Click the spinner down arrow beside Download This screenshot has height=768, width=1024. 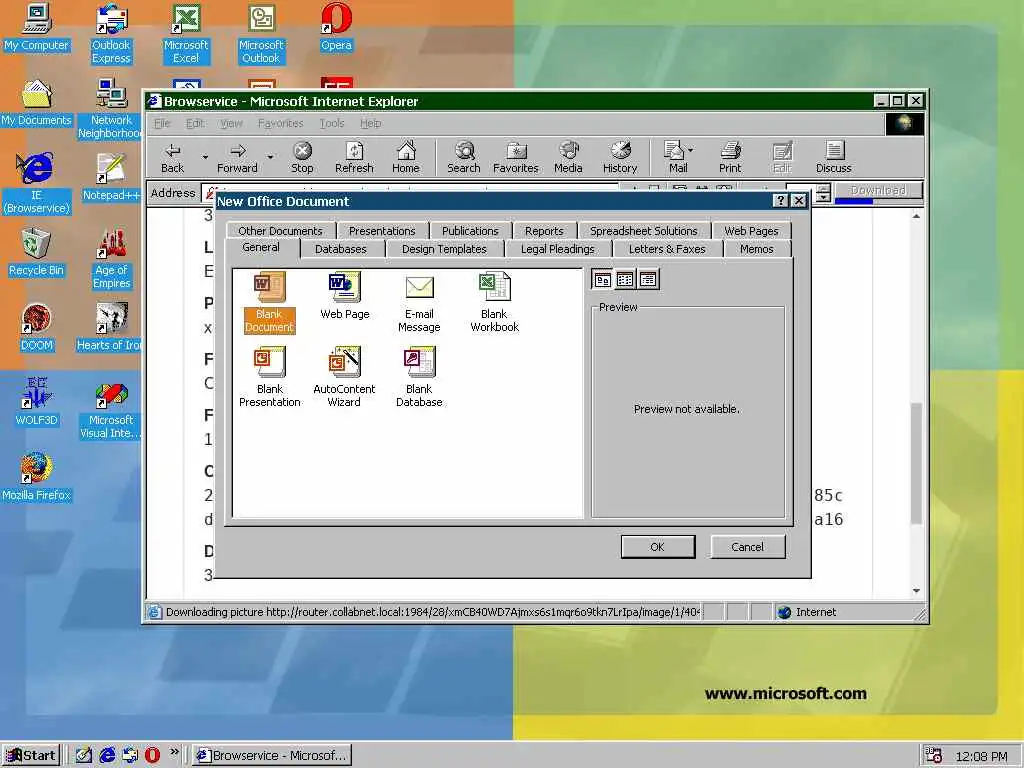[x=824, y=197]
